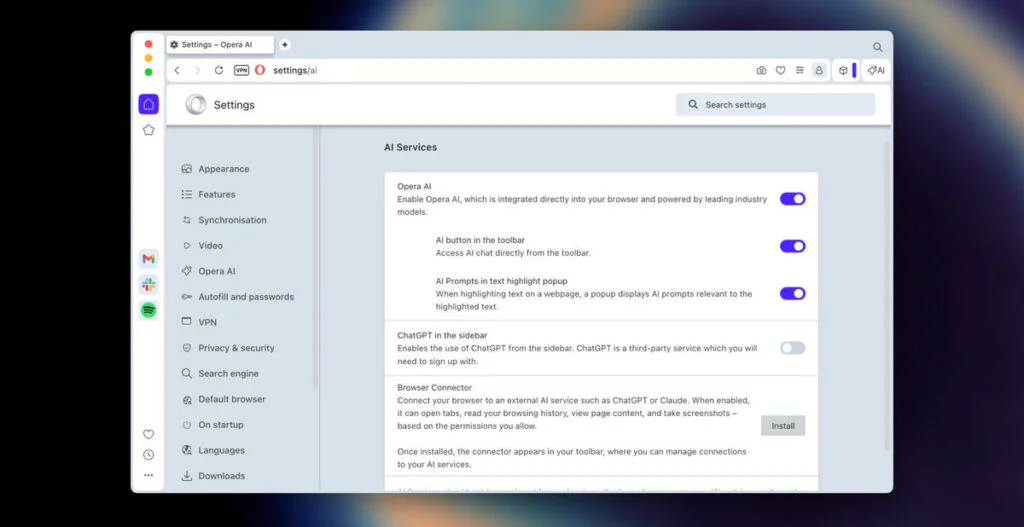This screenshot has width=1024, height=527.
Task: Toggle AI button in the toolbar switch
Action: coord(792,246)
